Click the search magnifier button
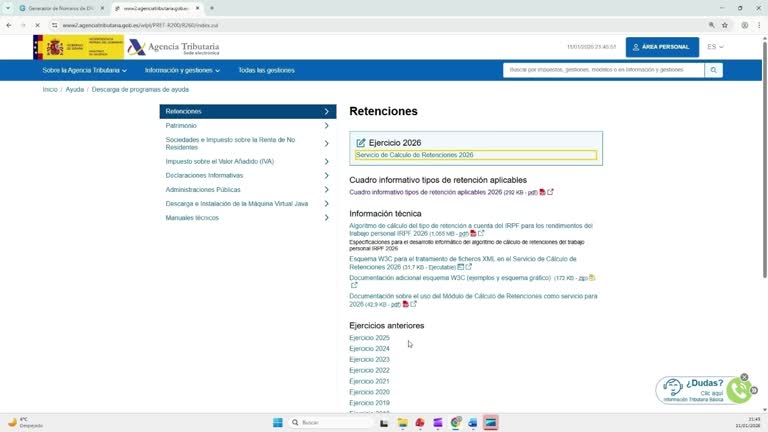The width and height of the screenshot is (768, 432). [713, 70]
